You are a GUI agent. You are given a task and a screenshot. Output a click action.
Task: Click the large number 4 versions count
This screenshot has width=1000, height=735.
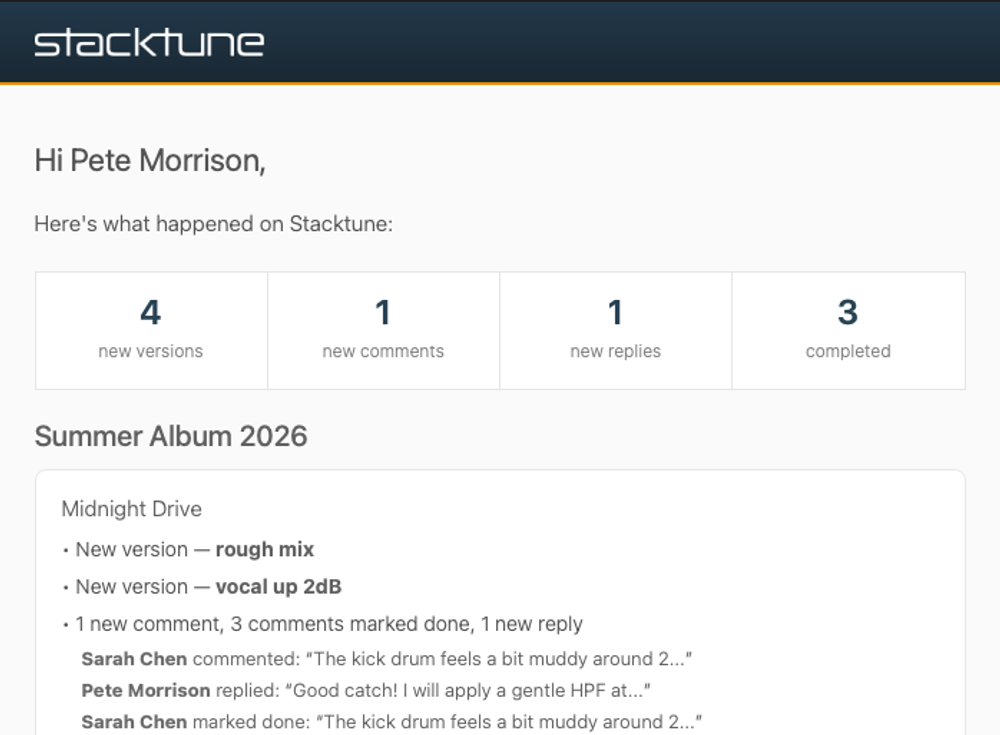(x=151, y=312)
